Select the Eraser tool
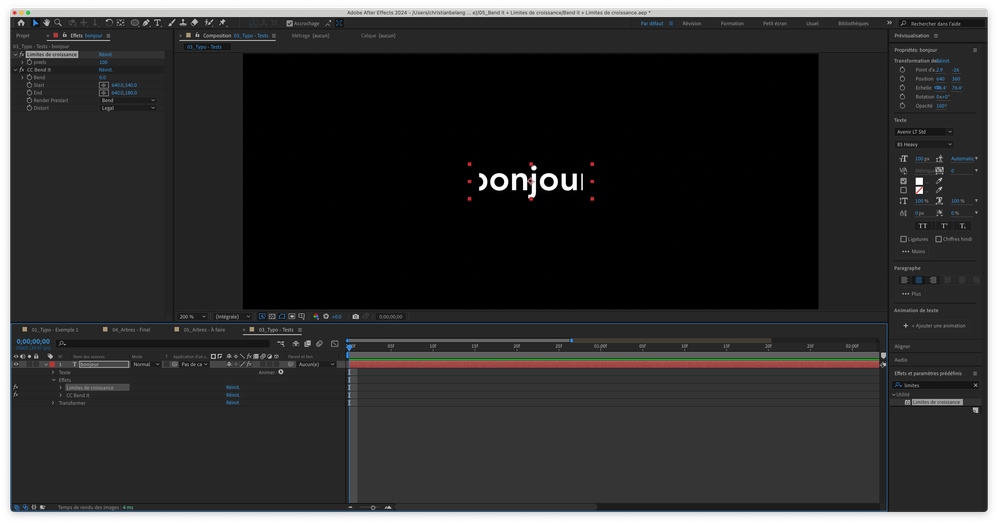 click(195, 23)
